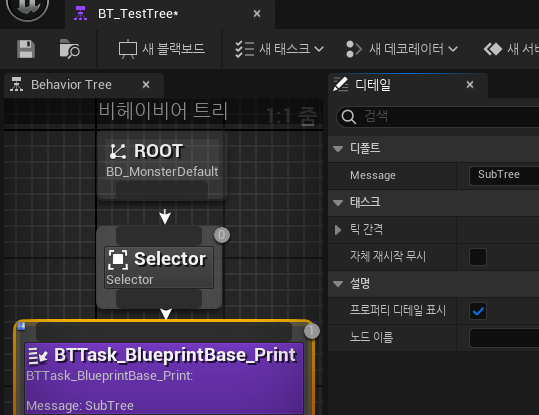
Task: Expand the 틱 간격 property
Action: (338, 229)
